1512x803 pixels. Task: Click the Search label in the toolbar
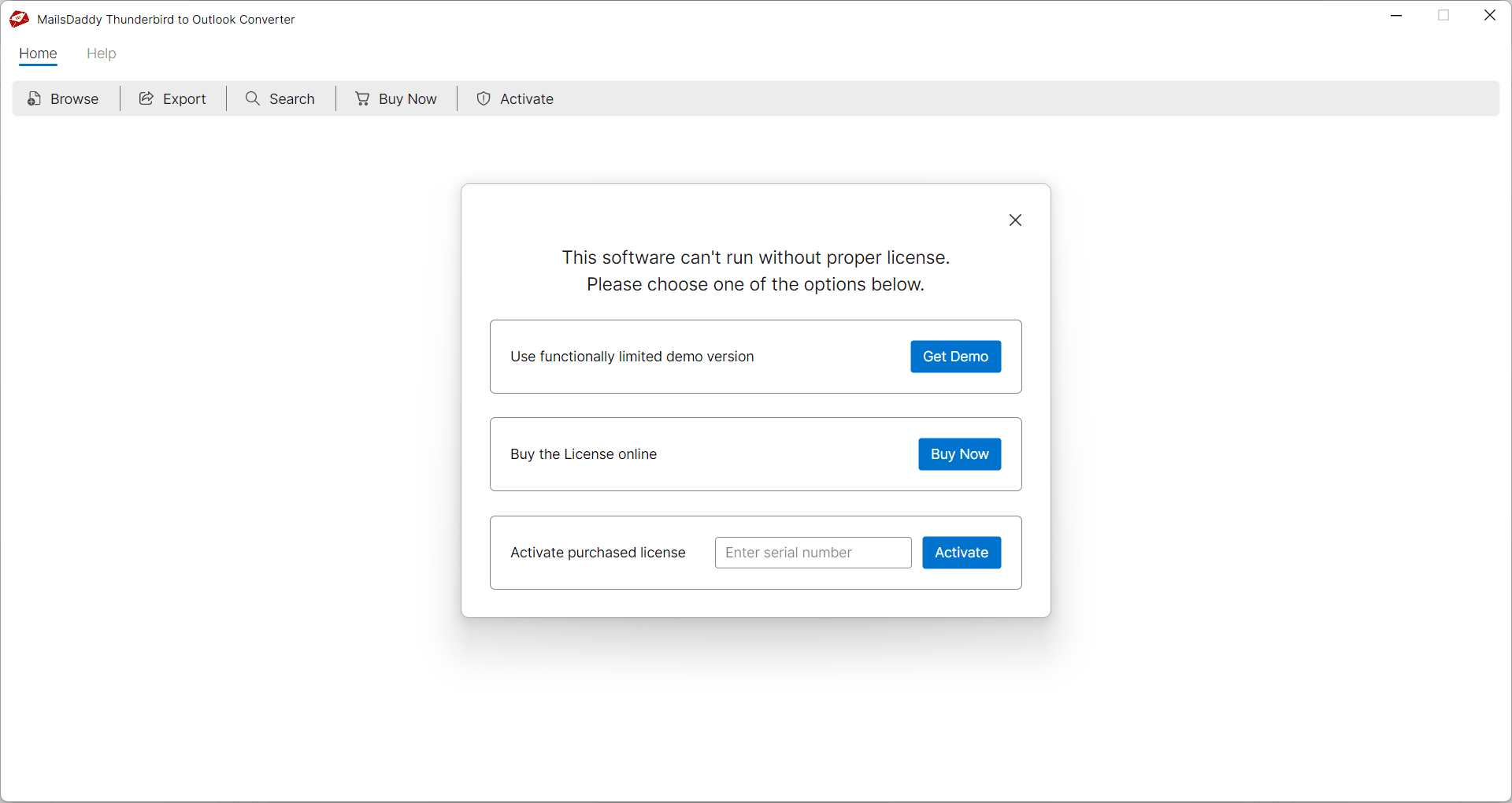coord(292,99)
